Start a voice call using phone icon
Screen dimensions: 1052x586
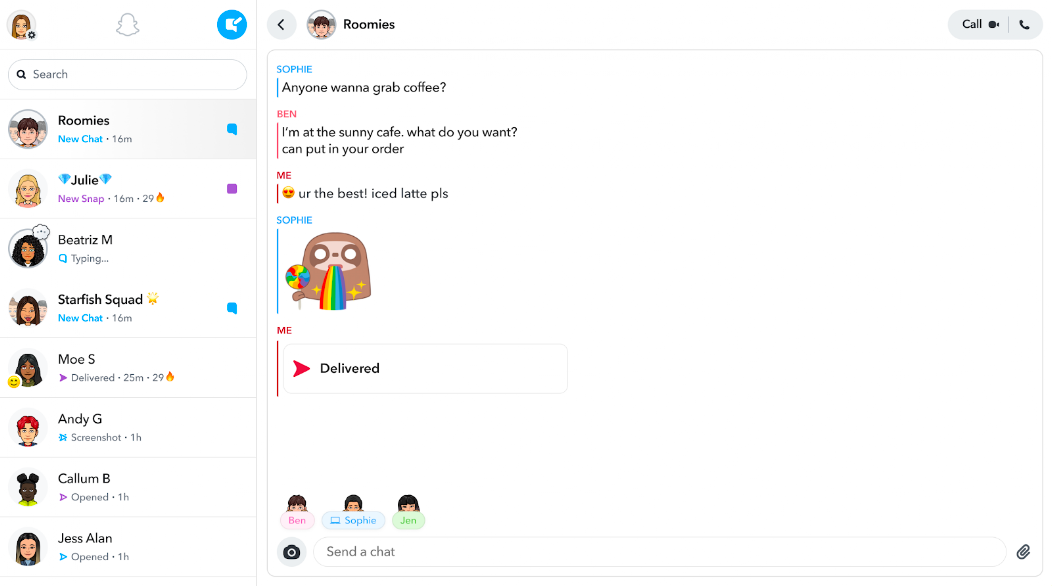click(x=1024, y=25)
